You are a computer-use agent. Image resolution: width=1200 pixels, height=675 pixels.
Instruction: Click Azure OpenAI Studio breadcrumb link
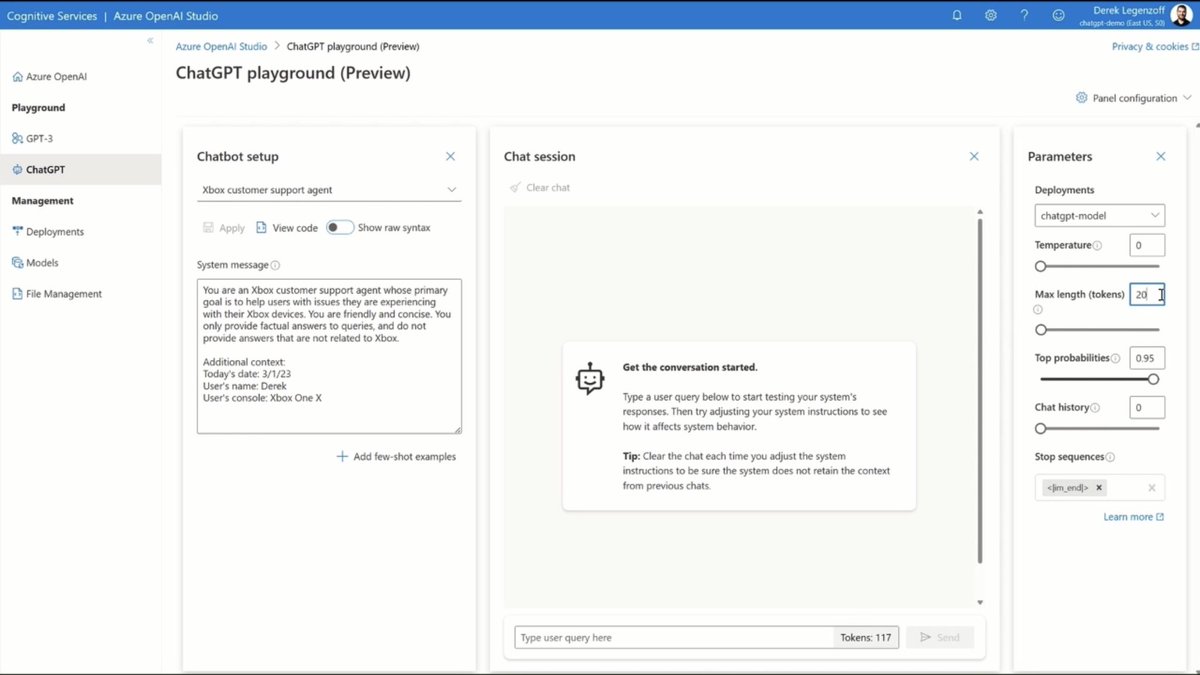pyautogui.click(x=221, y=46)
